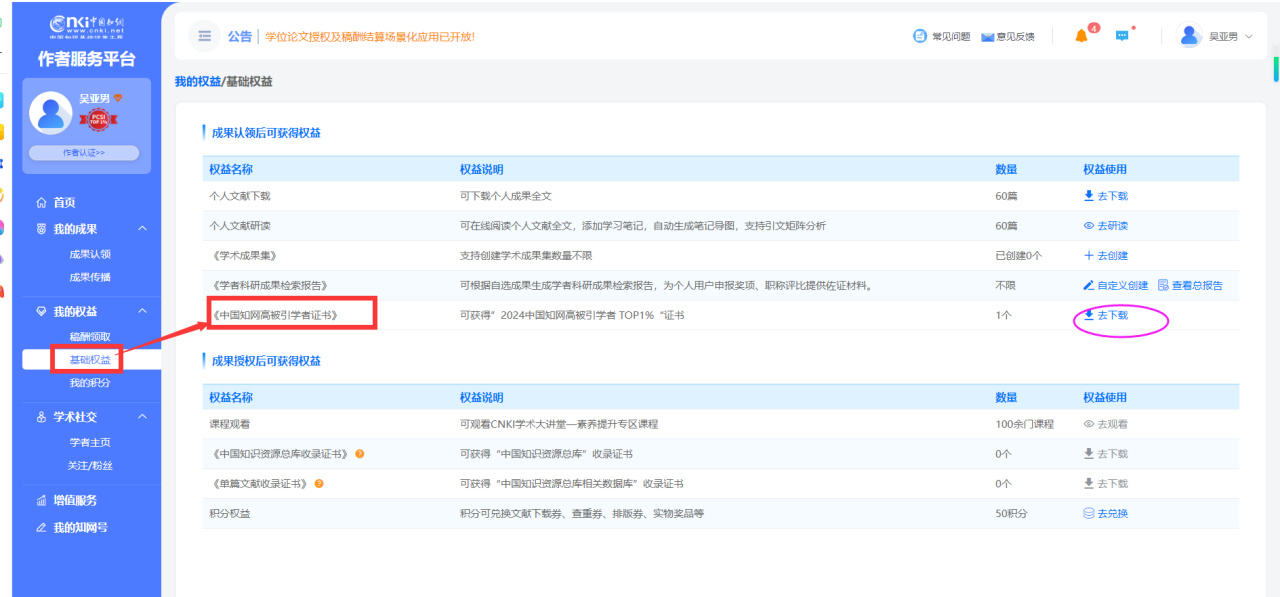Click the 常见问题 help icon

point(920,36)
